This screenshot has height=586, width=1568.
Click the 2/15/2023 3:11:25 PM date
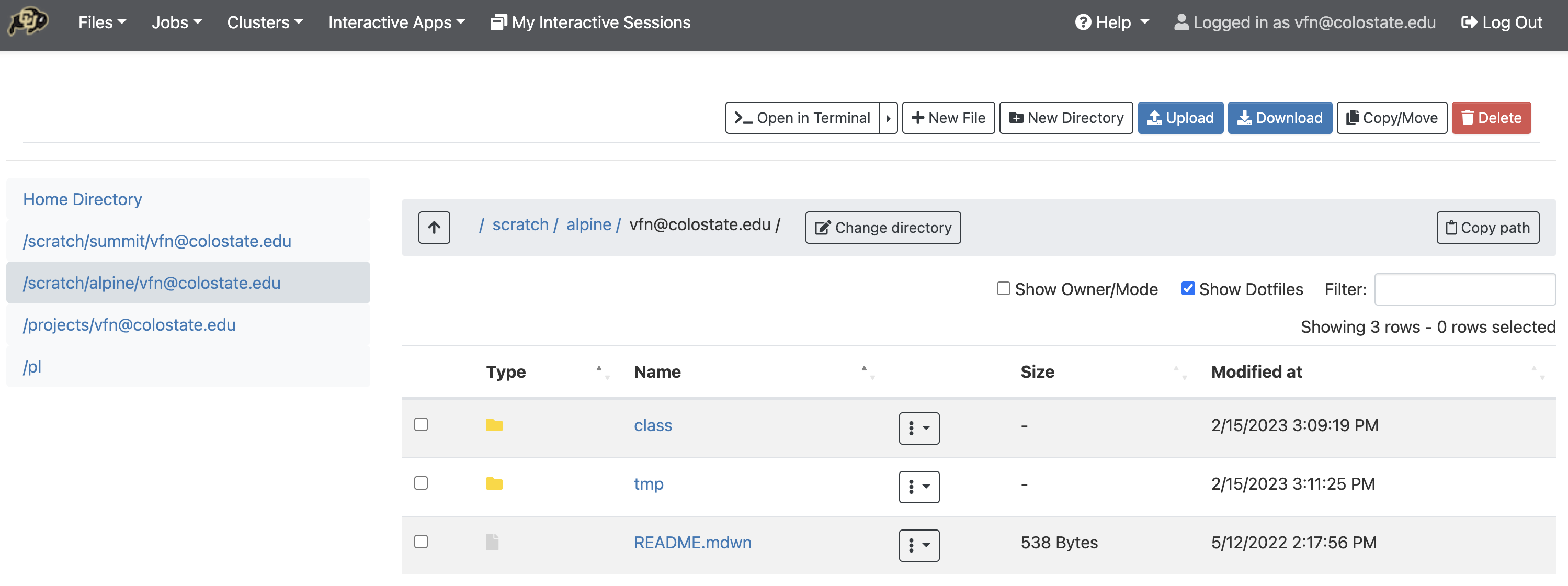pos(1293,484)
